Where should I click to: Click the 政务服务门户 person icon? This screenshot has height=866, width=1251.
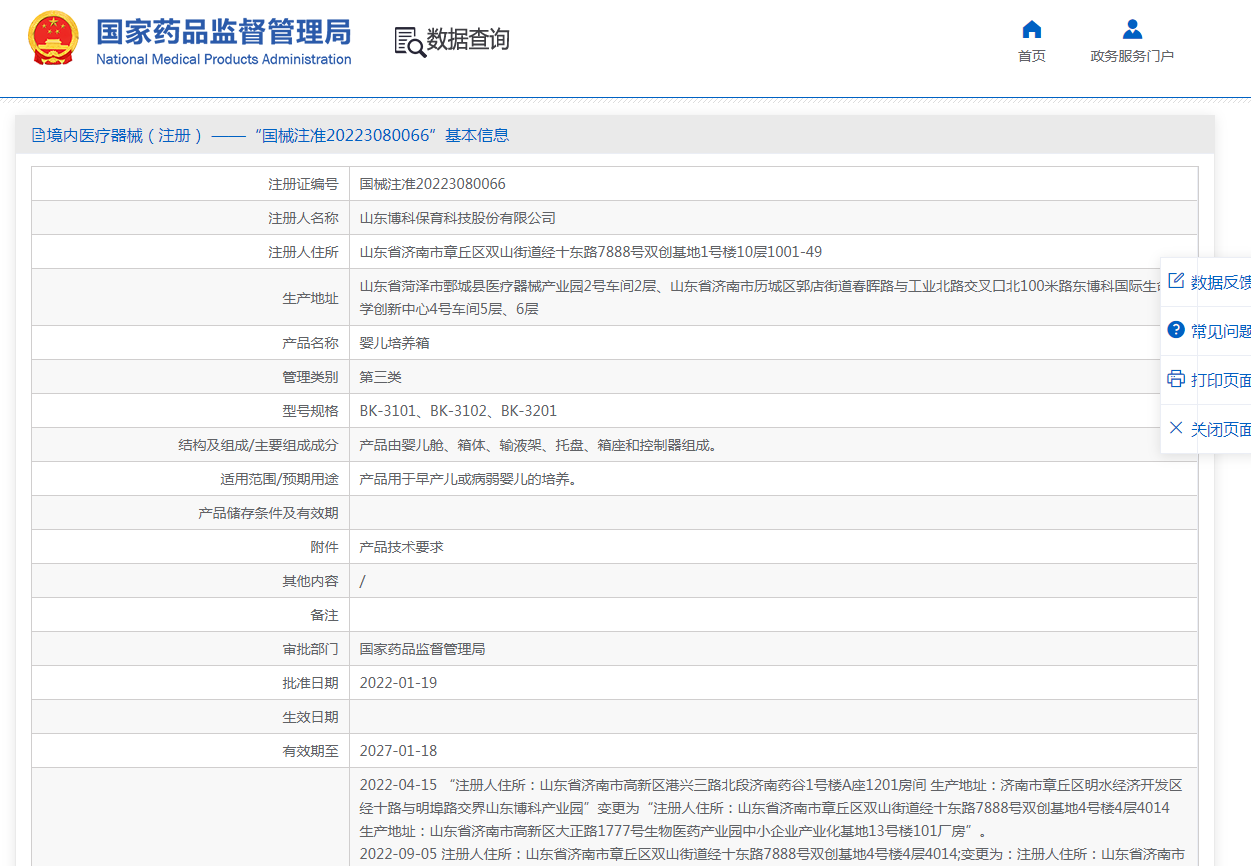1132,29
